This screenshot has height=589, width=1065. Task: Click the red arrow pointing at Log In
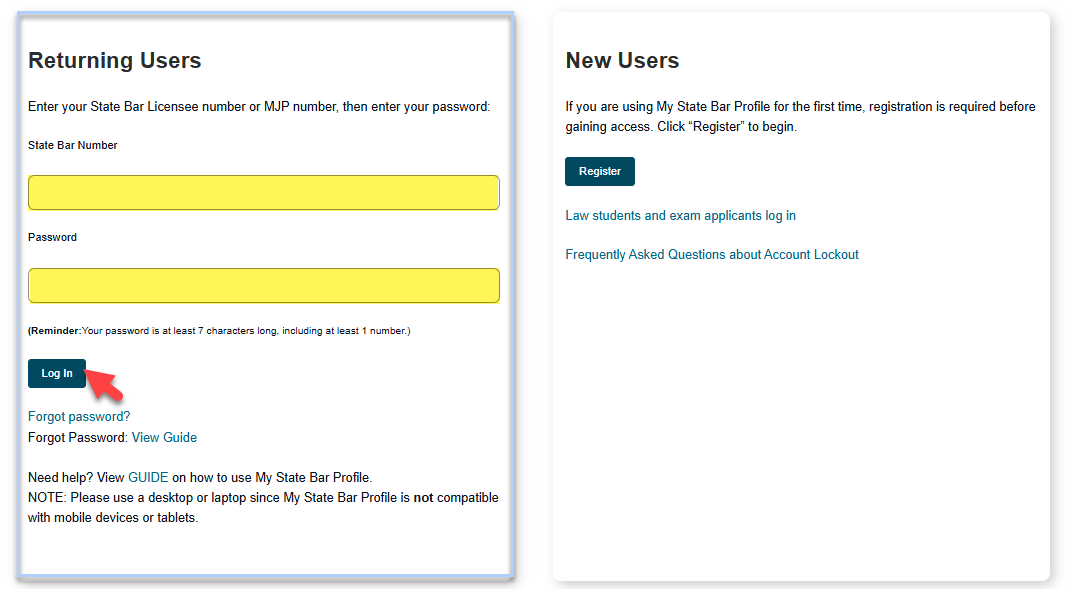pos(106,382)
